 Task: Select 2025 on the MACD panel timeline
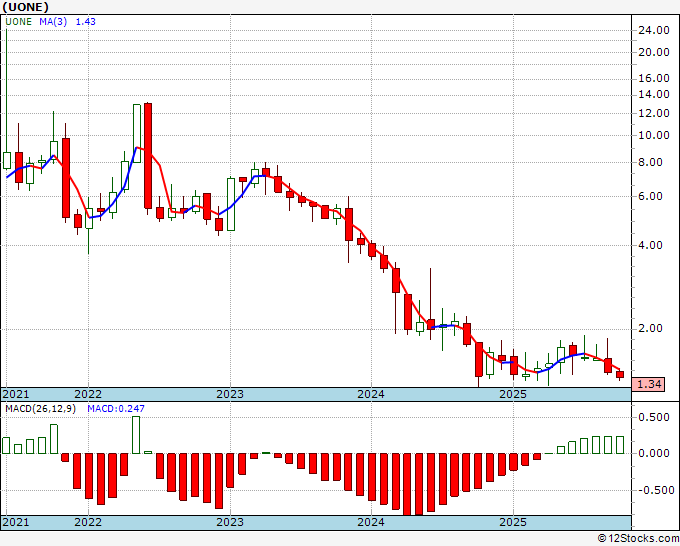coord(513,522)
